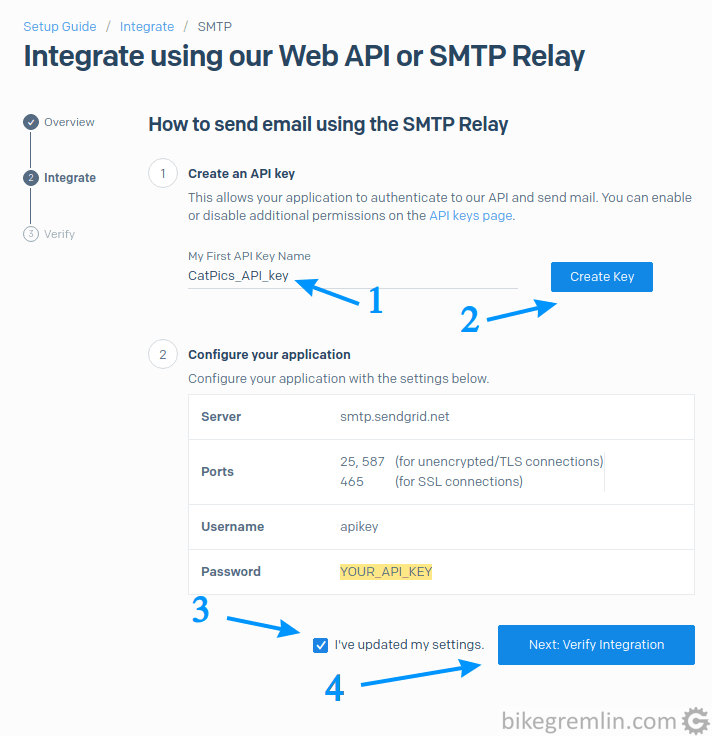
Task: Select the YOUR_API_KEY password value
Action: pyautogui.click(x=386, y=572)
